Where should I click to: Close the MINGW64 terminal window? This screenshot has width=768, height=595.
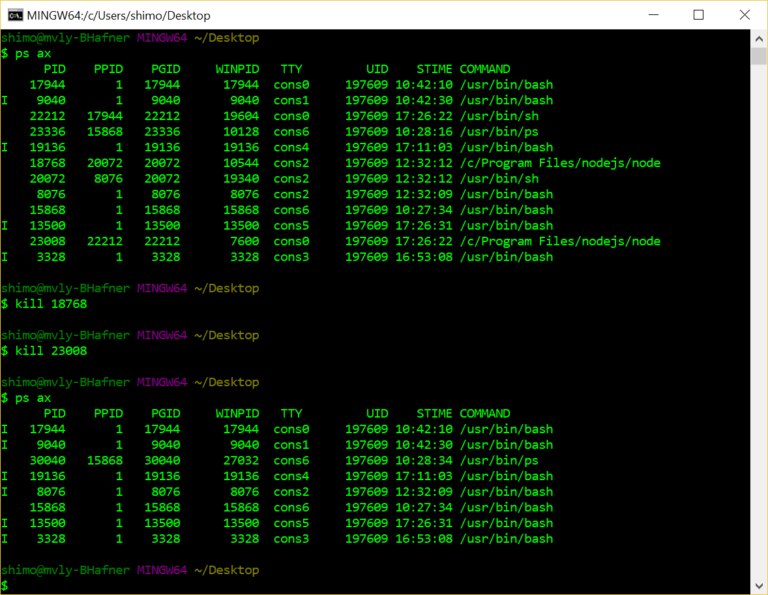click(x=745, y=14)
